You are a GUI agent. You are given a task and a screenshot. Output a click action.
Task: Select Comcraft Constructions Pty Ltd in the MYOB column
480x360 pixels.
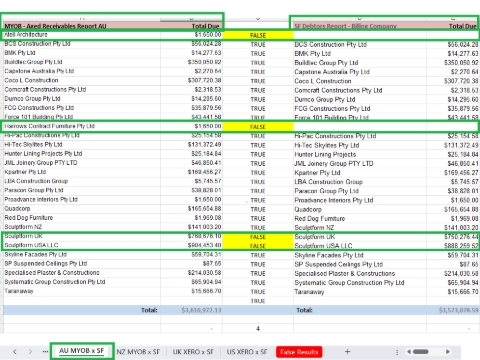45,89
